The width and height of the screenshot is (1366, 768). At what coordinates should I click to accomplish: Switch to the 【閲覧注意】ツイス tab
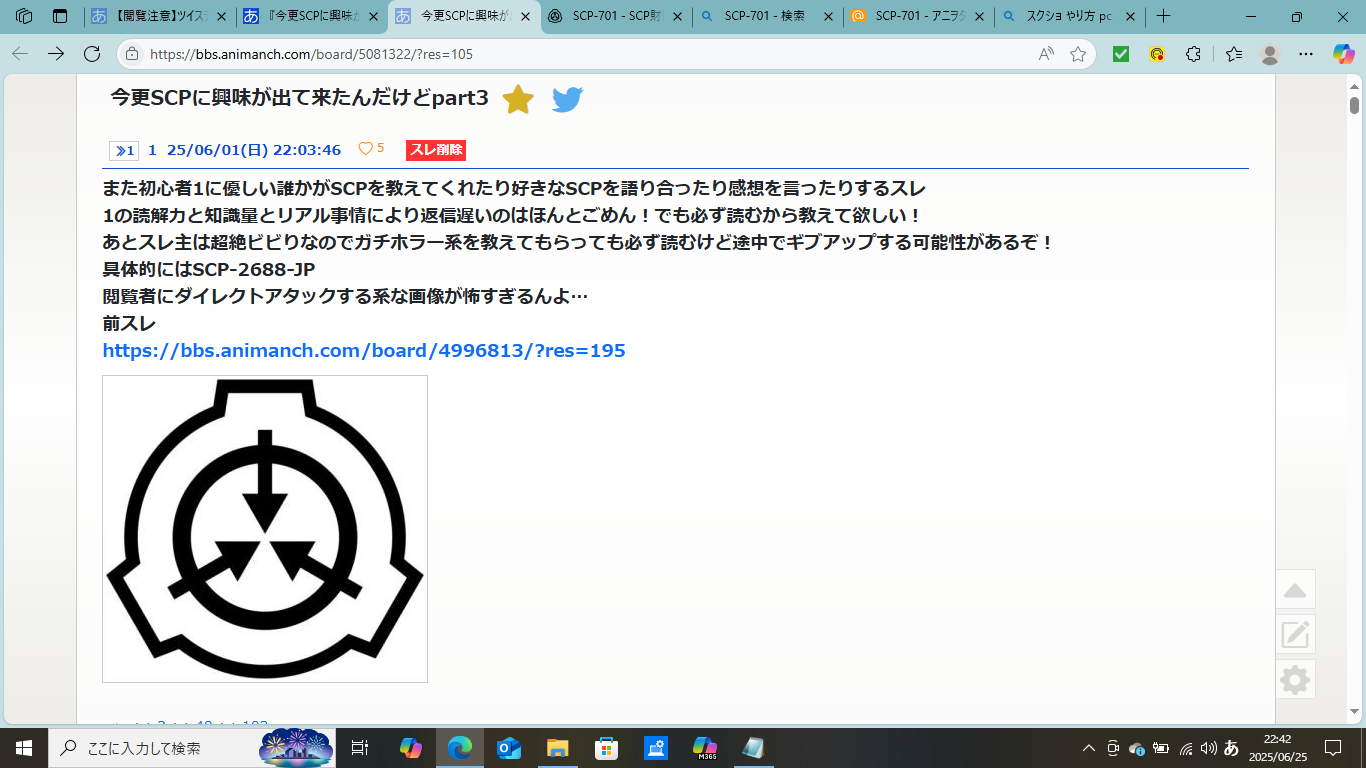159,16
